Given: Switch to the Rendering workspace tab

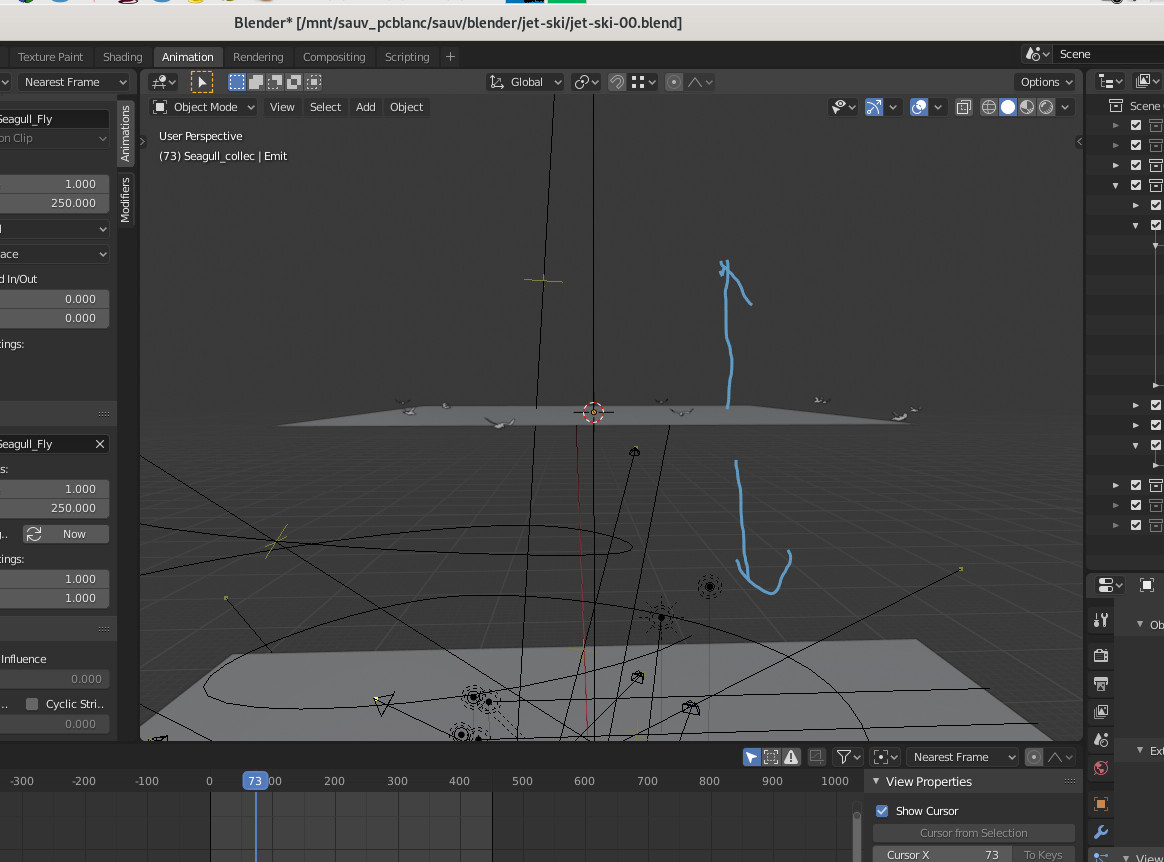Looking at the screenshot, I should [258, 57].
